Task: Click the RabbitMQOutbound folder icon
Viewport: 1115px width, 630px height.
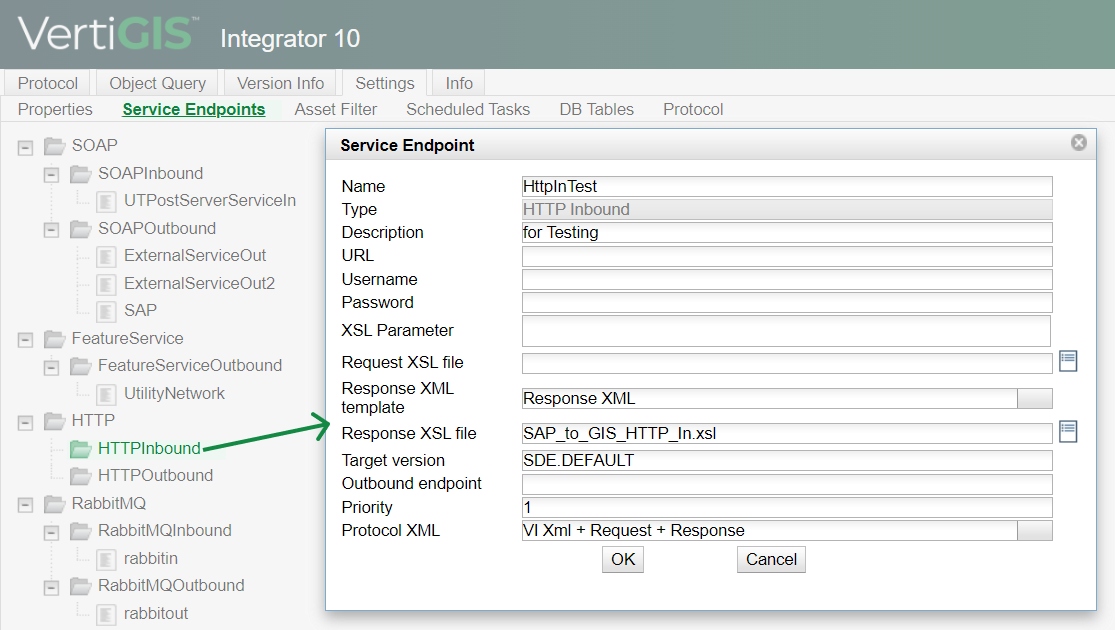Action: tap(80, 586)
